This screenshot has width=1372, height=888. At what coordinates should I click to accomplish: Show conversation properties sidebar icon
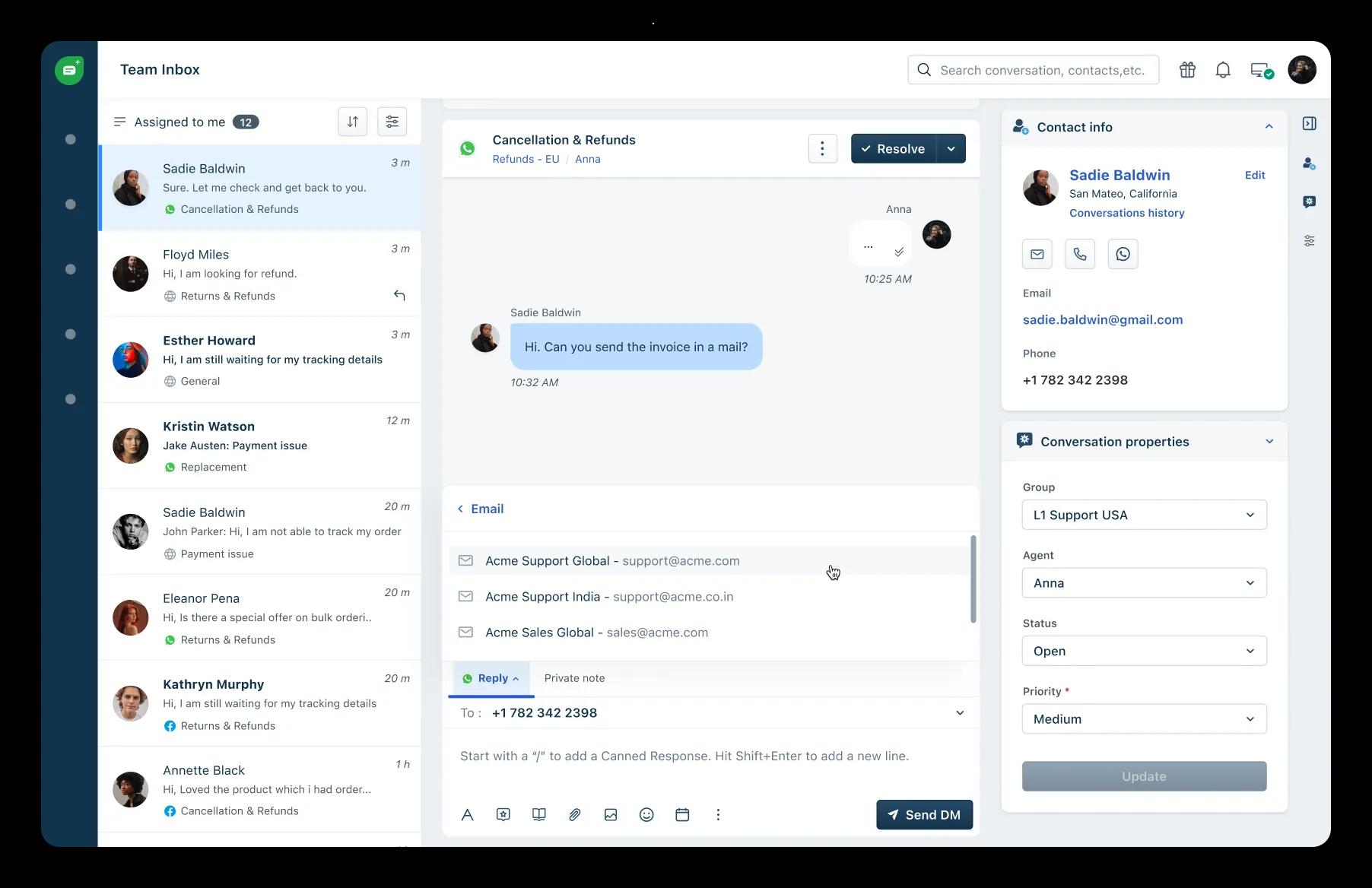click(x=1309, y=201)
